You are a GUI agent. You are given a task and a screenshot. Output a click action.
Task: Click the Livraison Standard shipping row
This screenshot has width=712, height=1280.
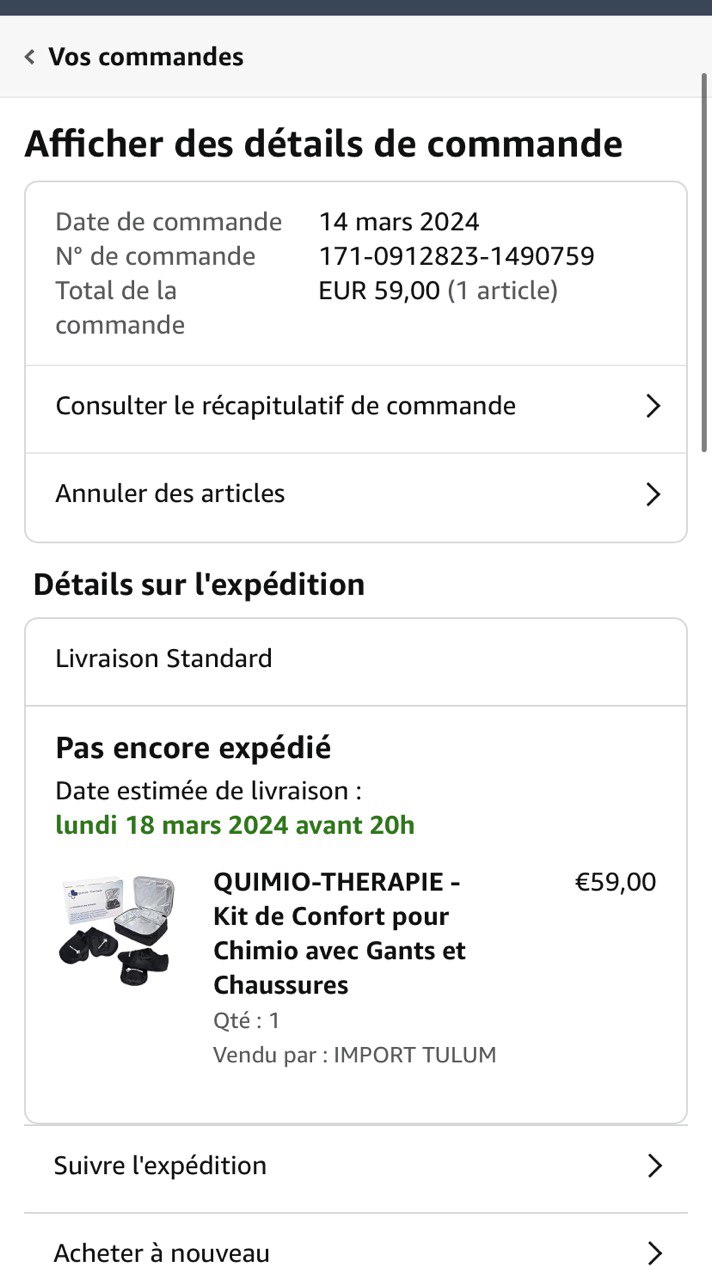point(164,659)
